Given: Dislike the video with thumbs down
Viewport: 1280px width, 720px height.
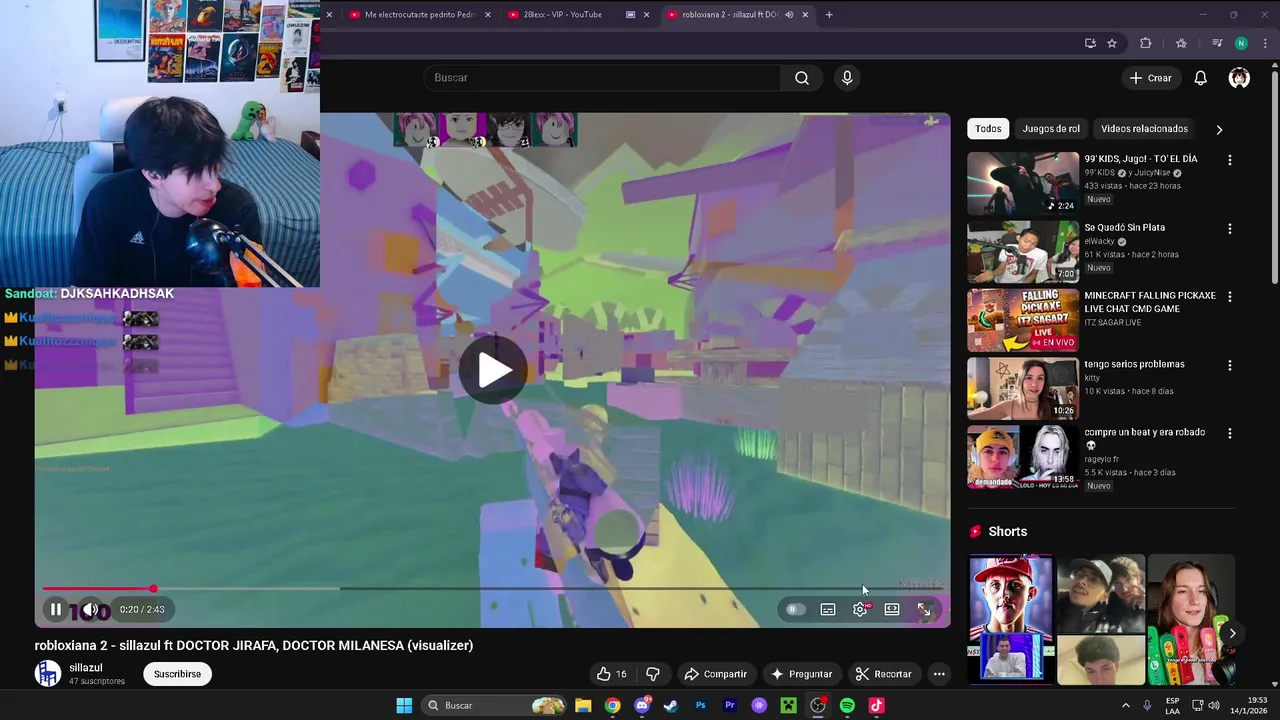Looking at the screenshot, I should click(652, 674).
